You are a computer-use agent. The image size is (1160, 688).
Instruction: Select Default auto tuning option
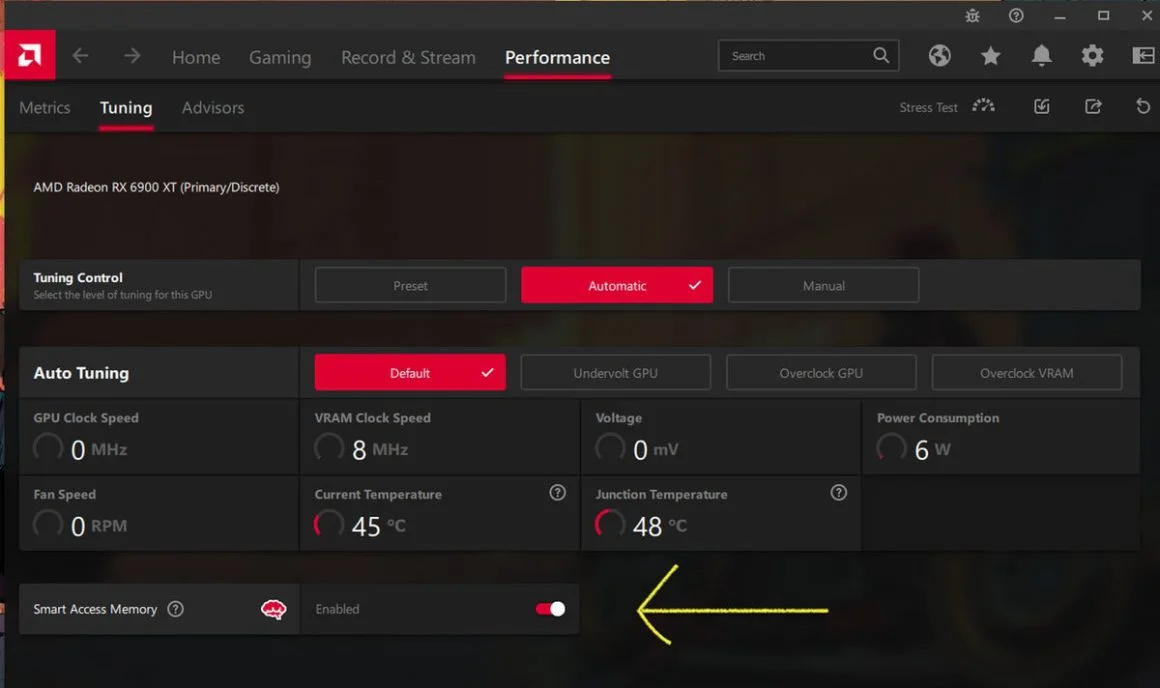click(x=410, y=373)
